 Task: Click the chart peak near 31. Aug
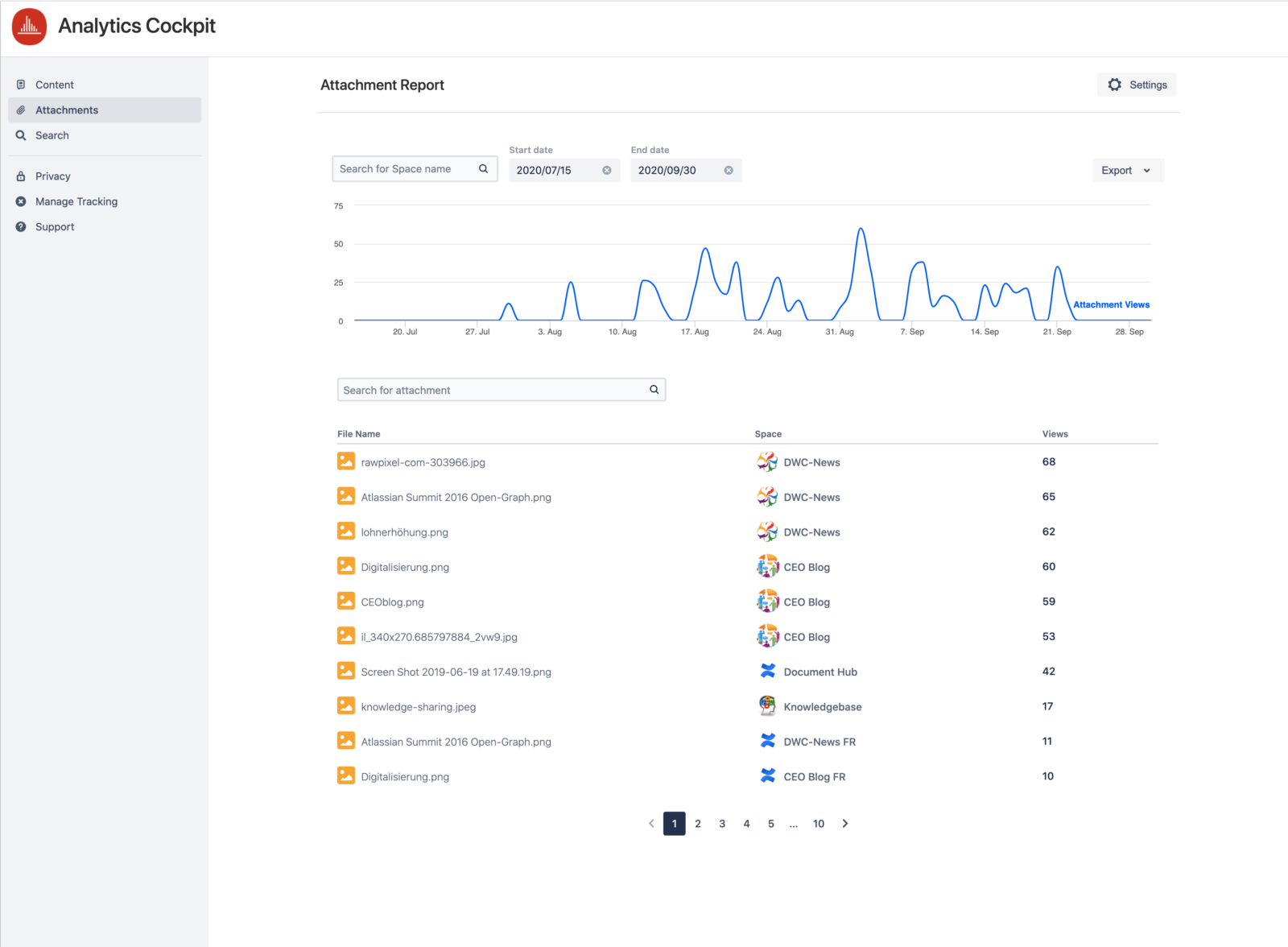861,230
